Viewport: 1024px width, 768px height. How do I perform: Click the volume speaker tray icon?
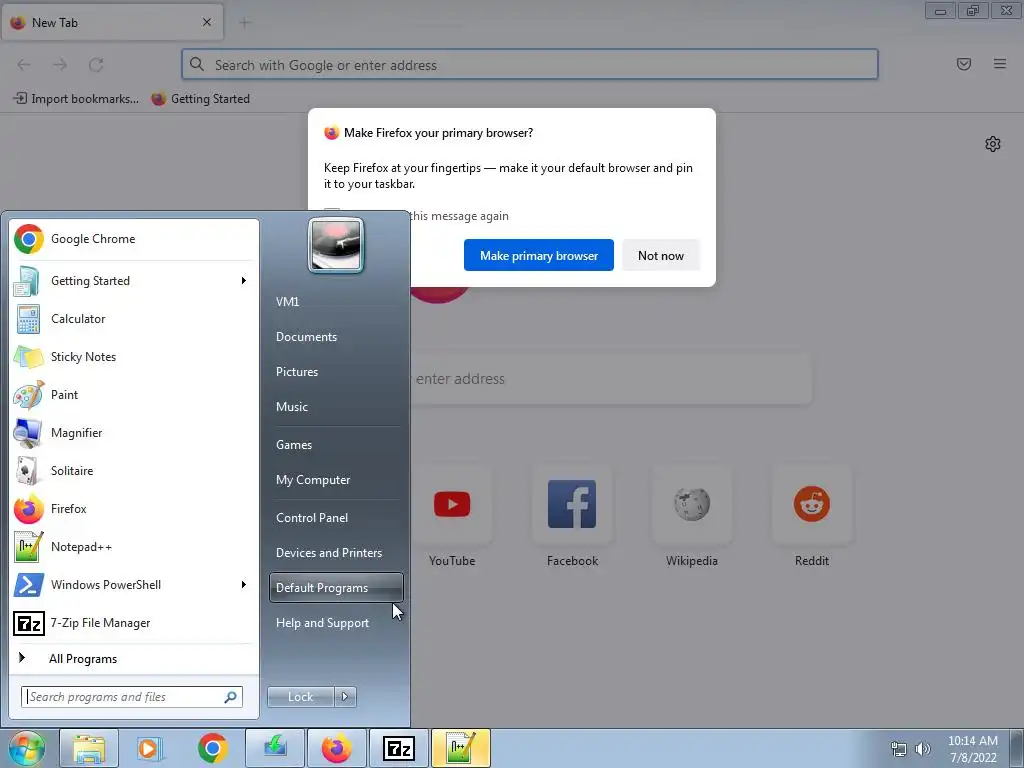(x=923, y=749)
